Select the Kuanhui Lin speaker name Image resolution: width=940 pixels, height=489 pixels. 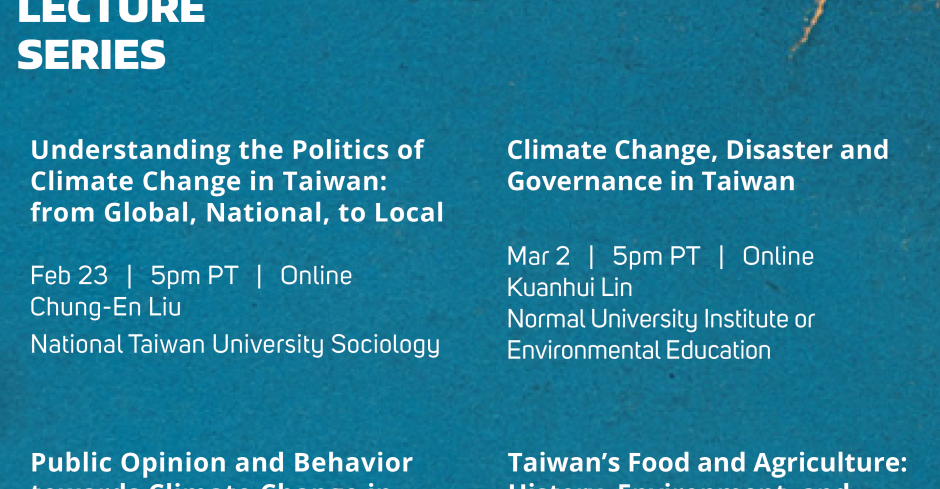point(570,288)
